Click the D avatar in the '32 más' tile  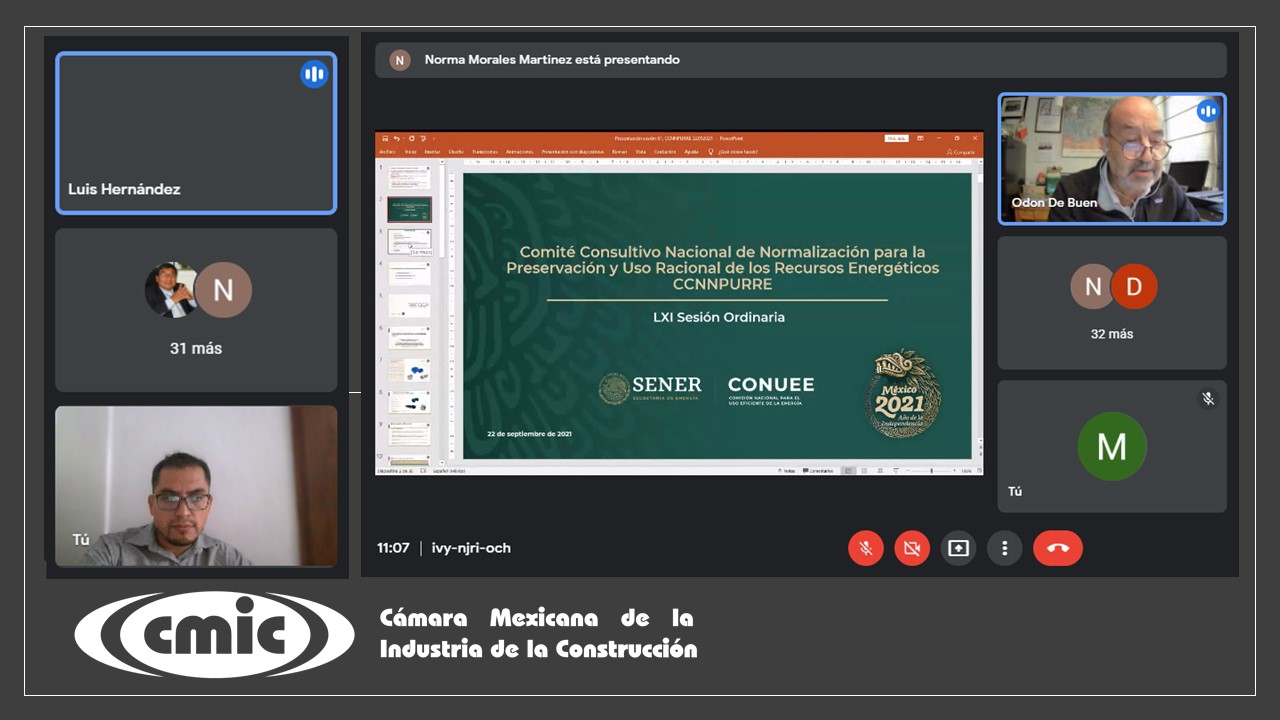[x=1134, y=288]
